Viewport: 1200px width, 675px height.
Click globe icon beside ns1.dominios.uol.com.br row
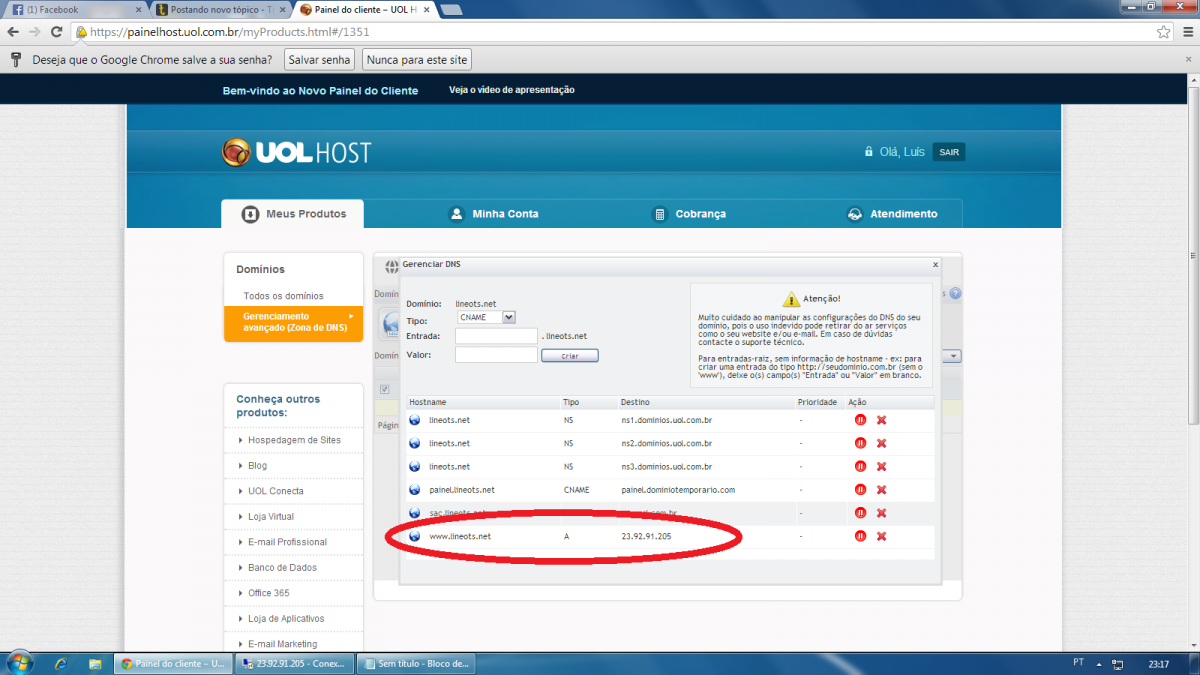tap(415, 420)
